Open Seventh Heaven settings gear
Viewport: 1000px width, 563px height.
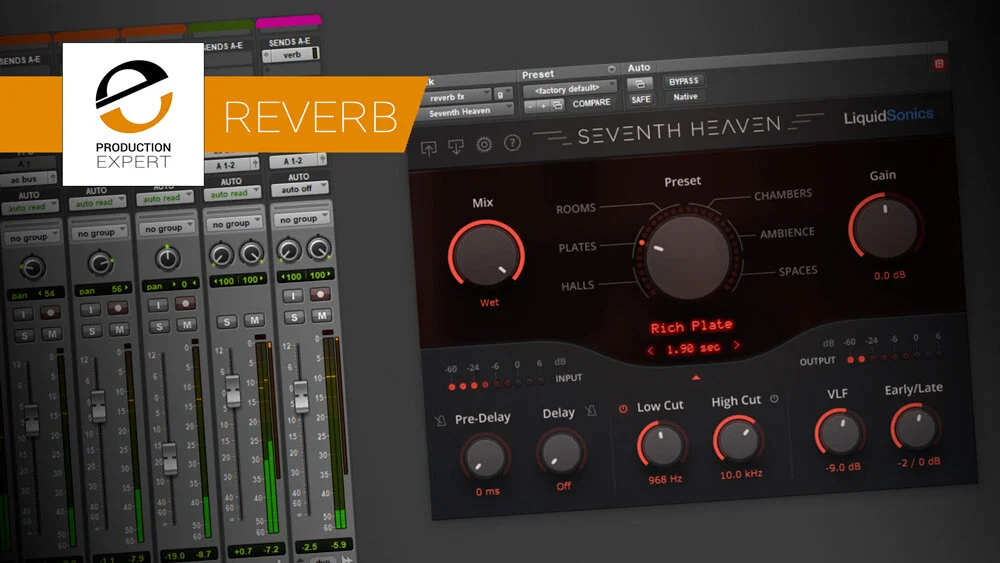click(484, 145)
